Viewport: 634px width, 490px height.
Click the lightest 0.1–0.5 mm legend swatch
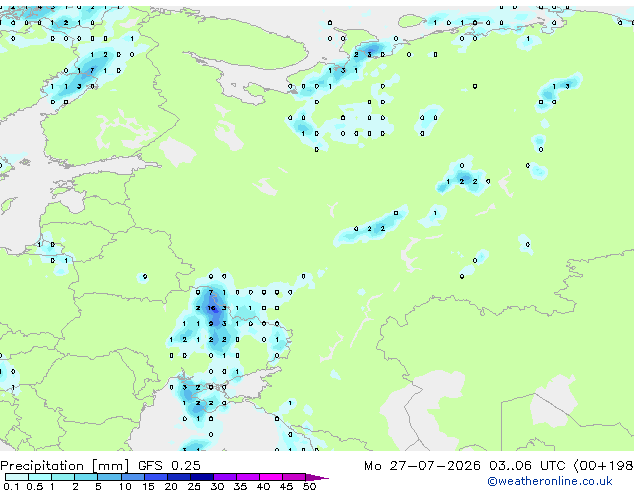[x=17, y=477]
